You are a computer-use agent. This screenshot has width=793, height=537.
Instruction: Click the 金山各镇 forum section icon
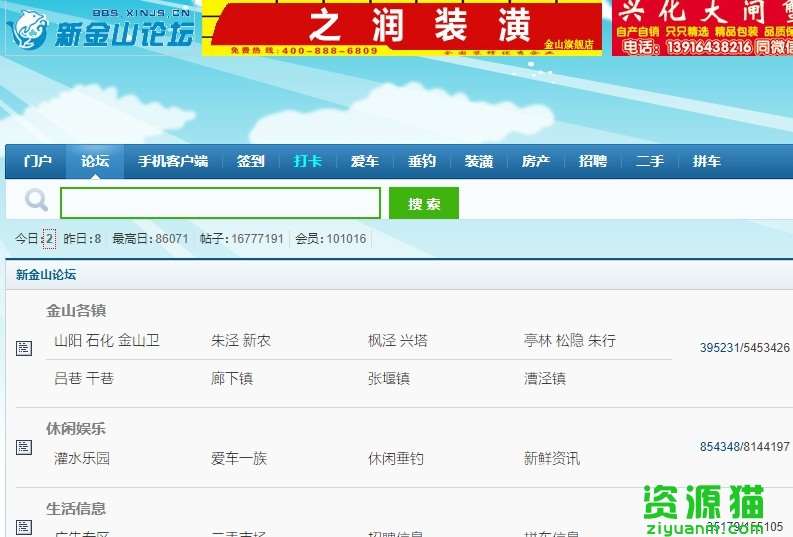[x=25, y=348]
